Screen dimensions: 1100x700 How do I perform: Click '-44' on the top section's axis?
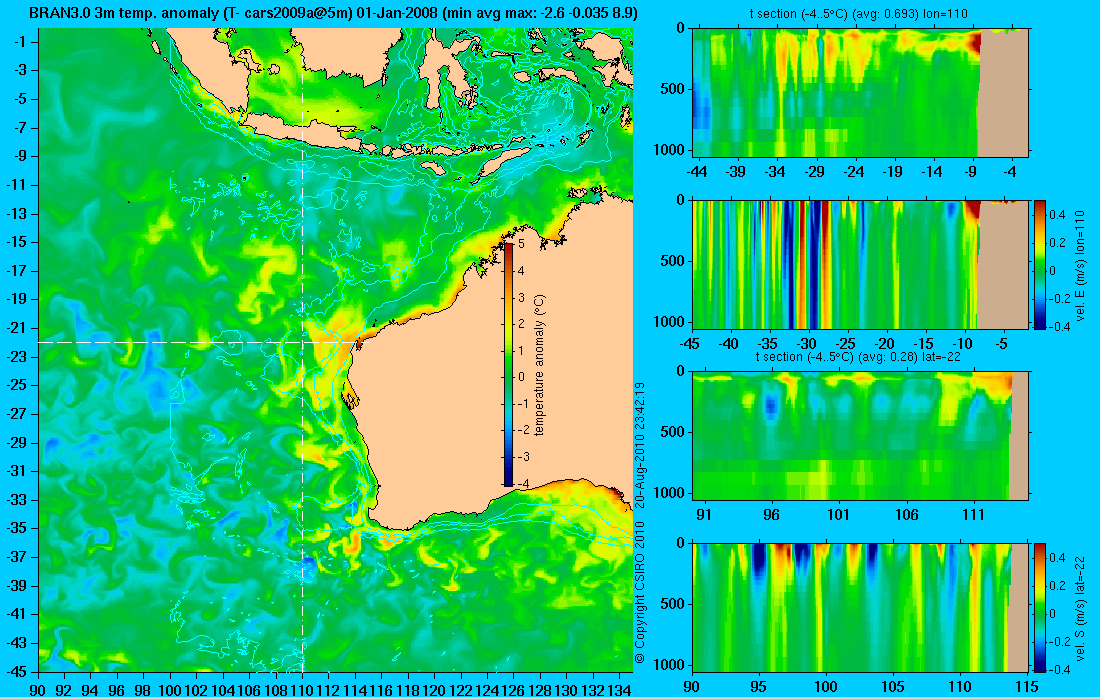697,172
